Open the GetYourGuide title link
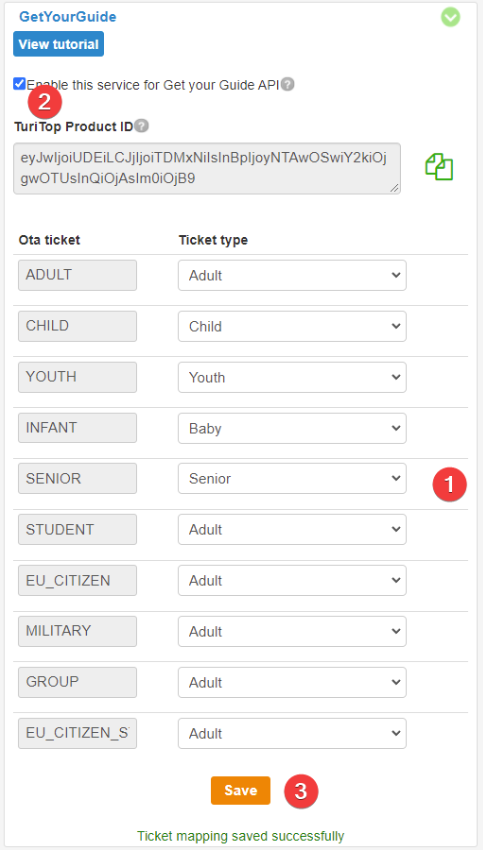The width and height of the screenshot is (483, 850). point(68,17)
